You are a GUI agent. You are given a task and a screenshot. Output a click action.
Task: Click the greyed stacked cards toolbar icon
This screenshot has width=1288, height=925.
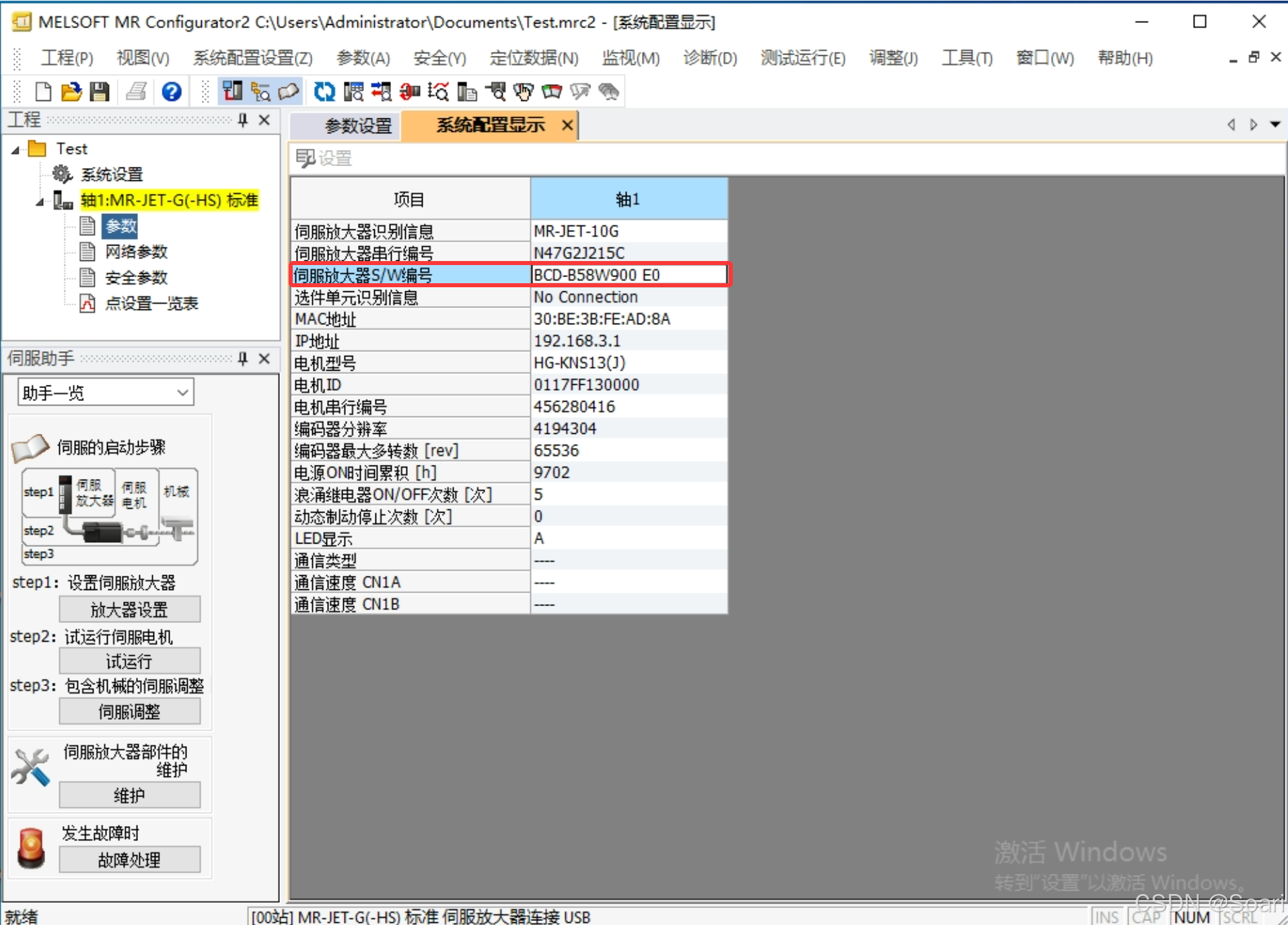(x=608, y=91)
